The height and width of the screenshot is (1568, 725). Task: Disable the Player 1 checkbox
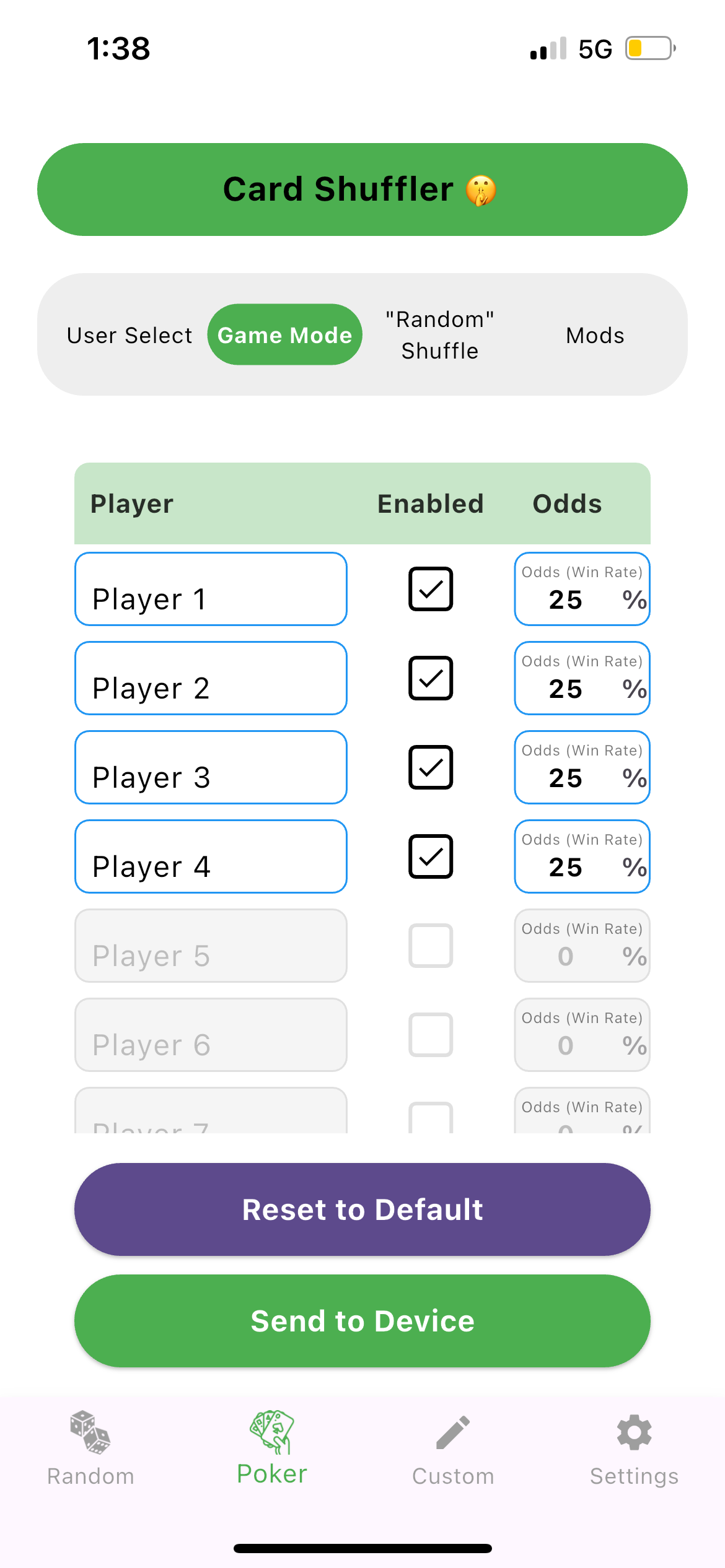pos(431,589)
